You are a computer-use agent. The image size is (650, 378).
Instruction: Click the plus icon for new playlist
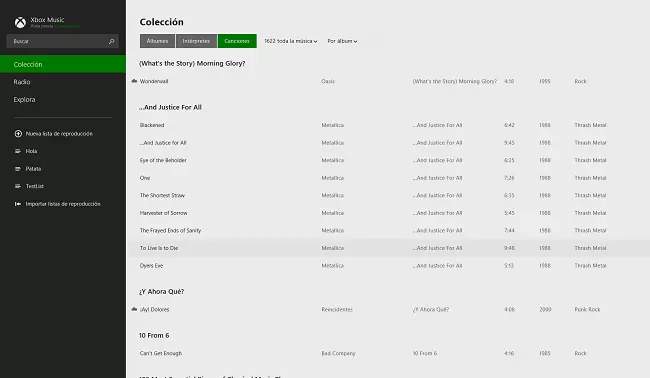18,133
